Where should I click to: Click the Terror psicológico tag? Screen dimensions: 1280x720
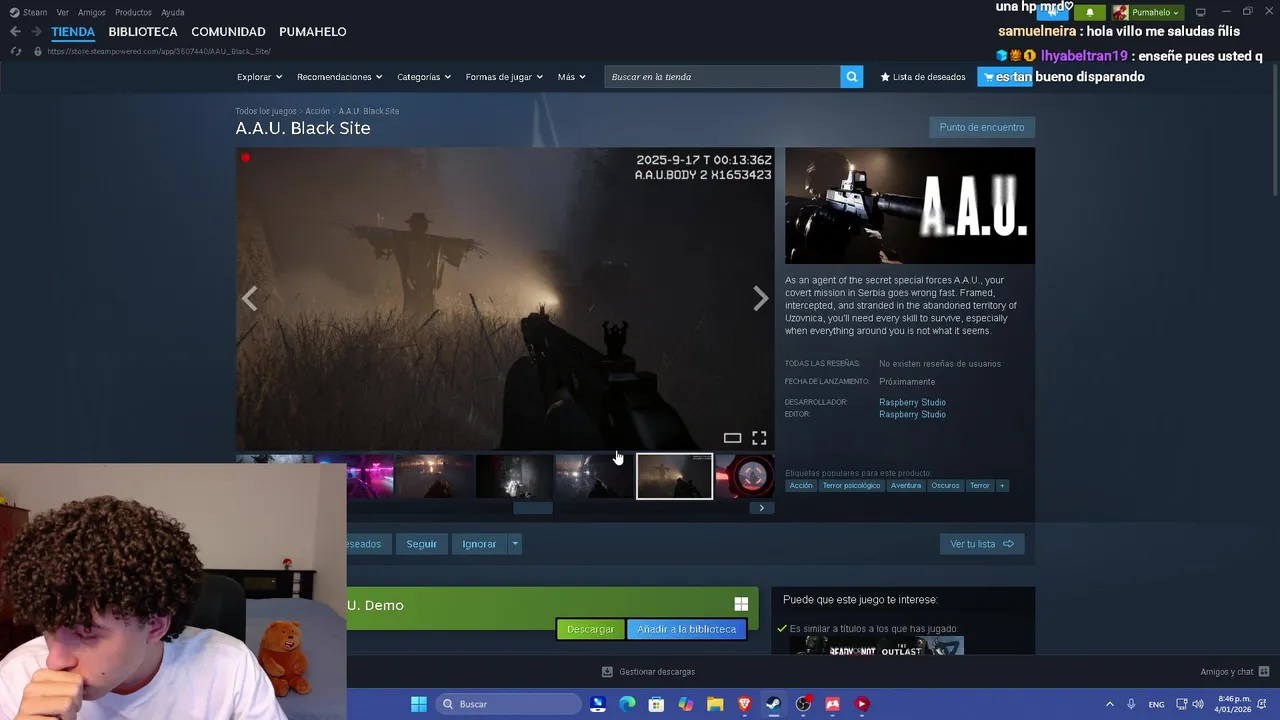(x=851, y=486)
